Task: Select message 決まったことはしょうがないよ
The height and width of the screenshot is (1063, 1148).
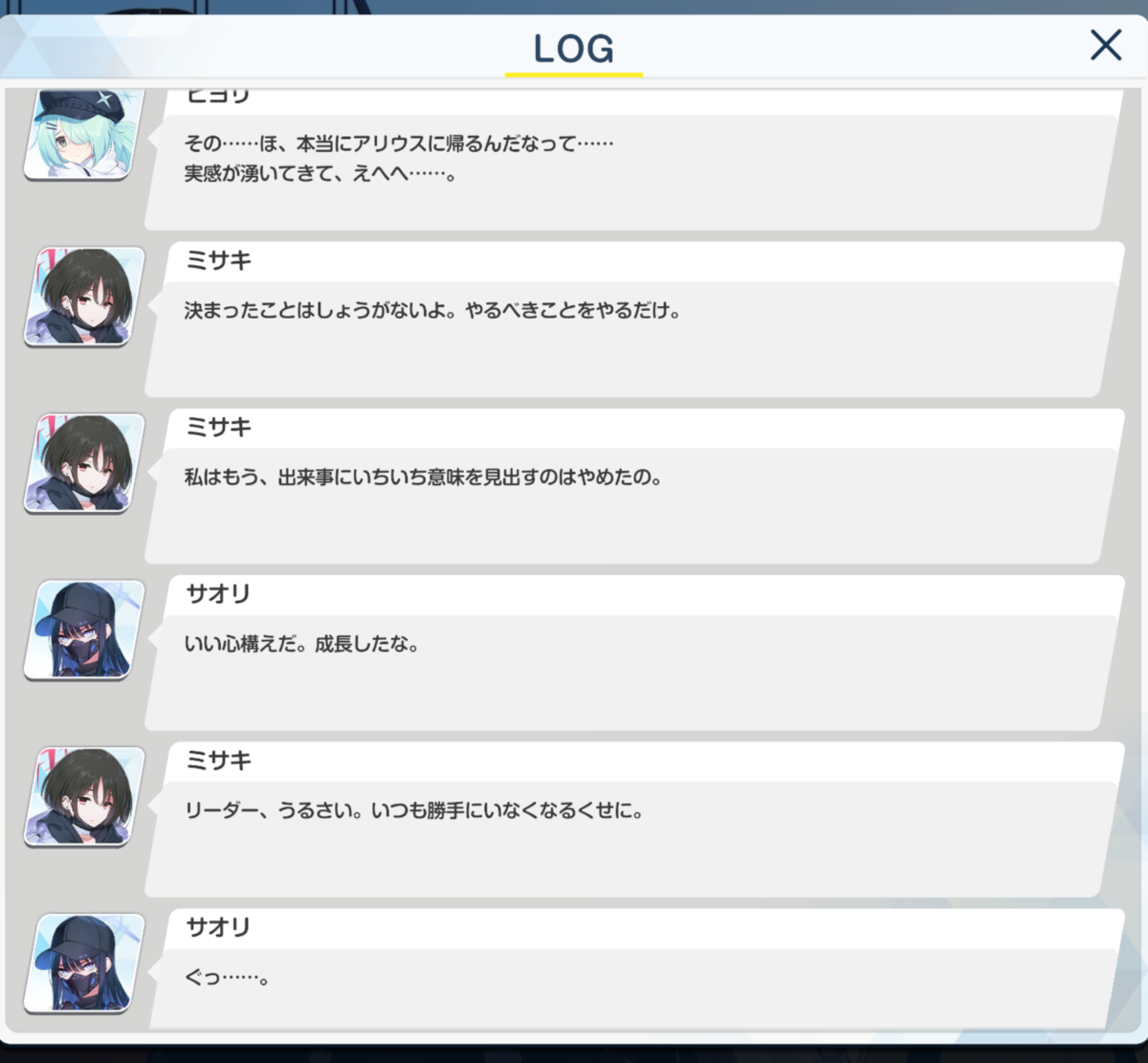Action: point(631,339)
